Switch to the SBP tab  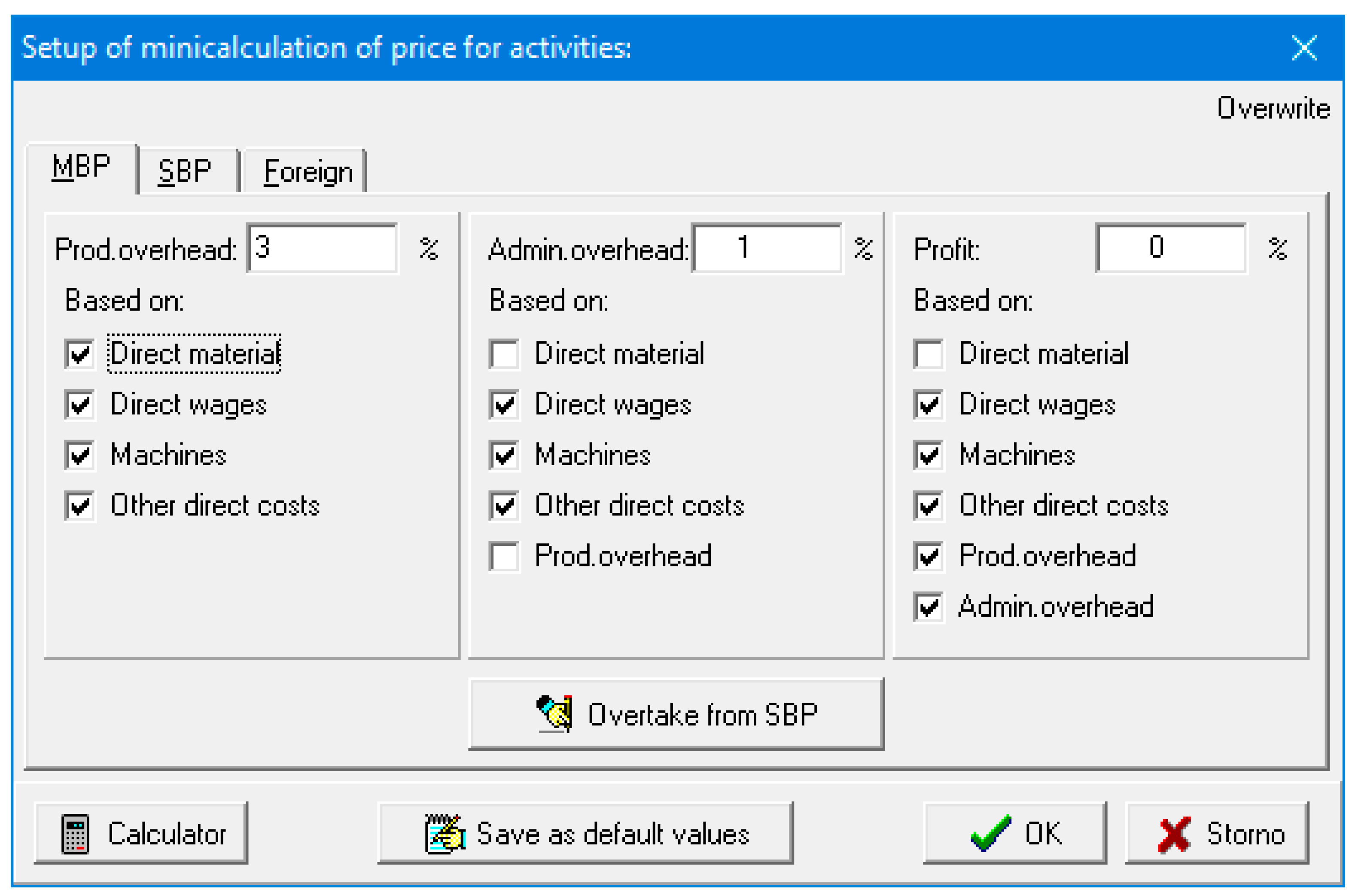coord(185,171)
